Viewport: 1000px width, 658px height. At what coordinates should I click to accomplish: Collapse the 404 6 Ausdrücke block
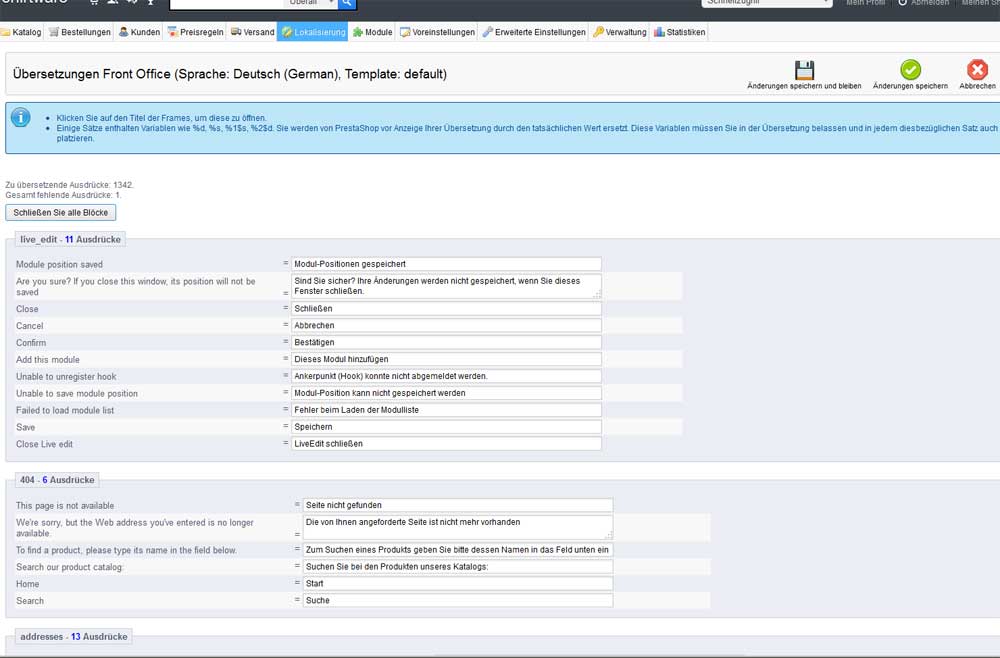[57, 479]
